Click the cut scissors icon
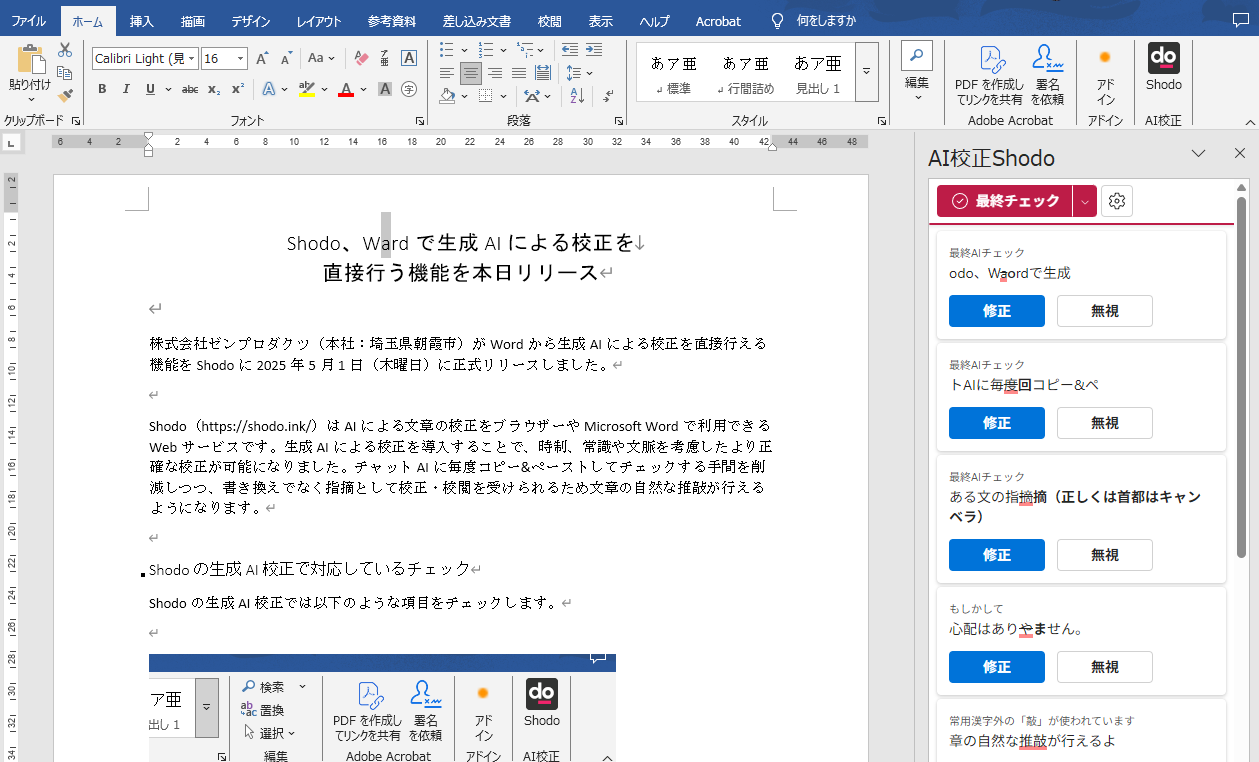Screen dimensions: 1259x762 tap(65, 50)
